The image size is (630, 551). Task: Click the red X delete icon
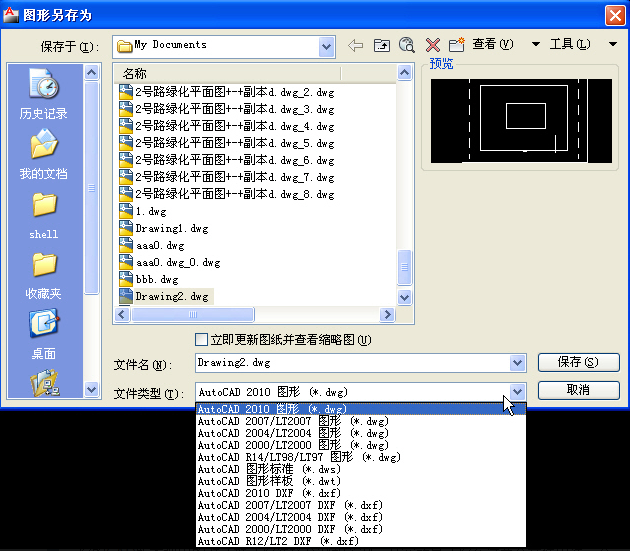(x=433, y=45)
